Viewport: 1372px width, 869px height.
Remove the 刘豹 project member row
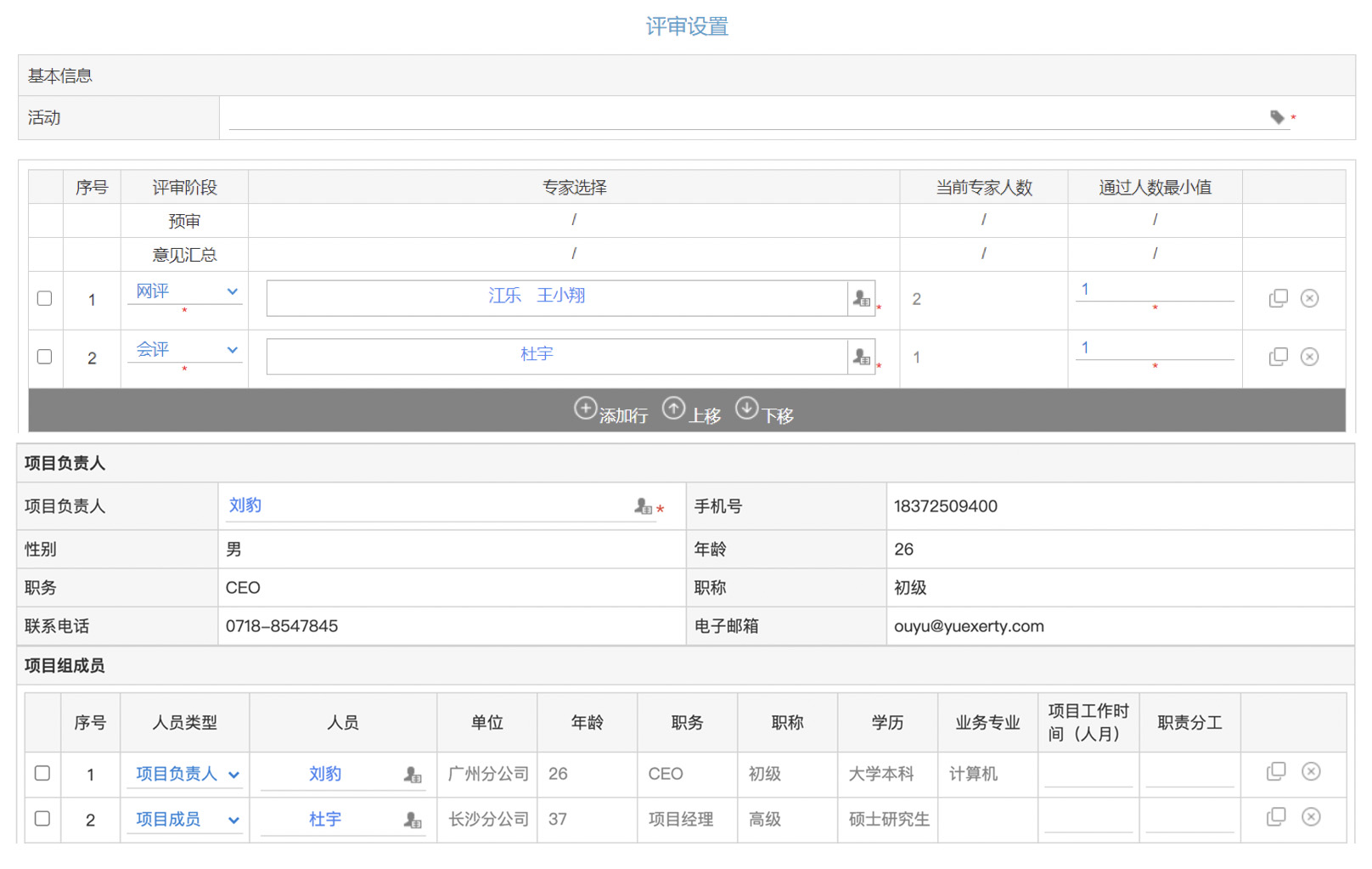coord(1311,771)
